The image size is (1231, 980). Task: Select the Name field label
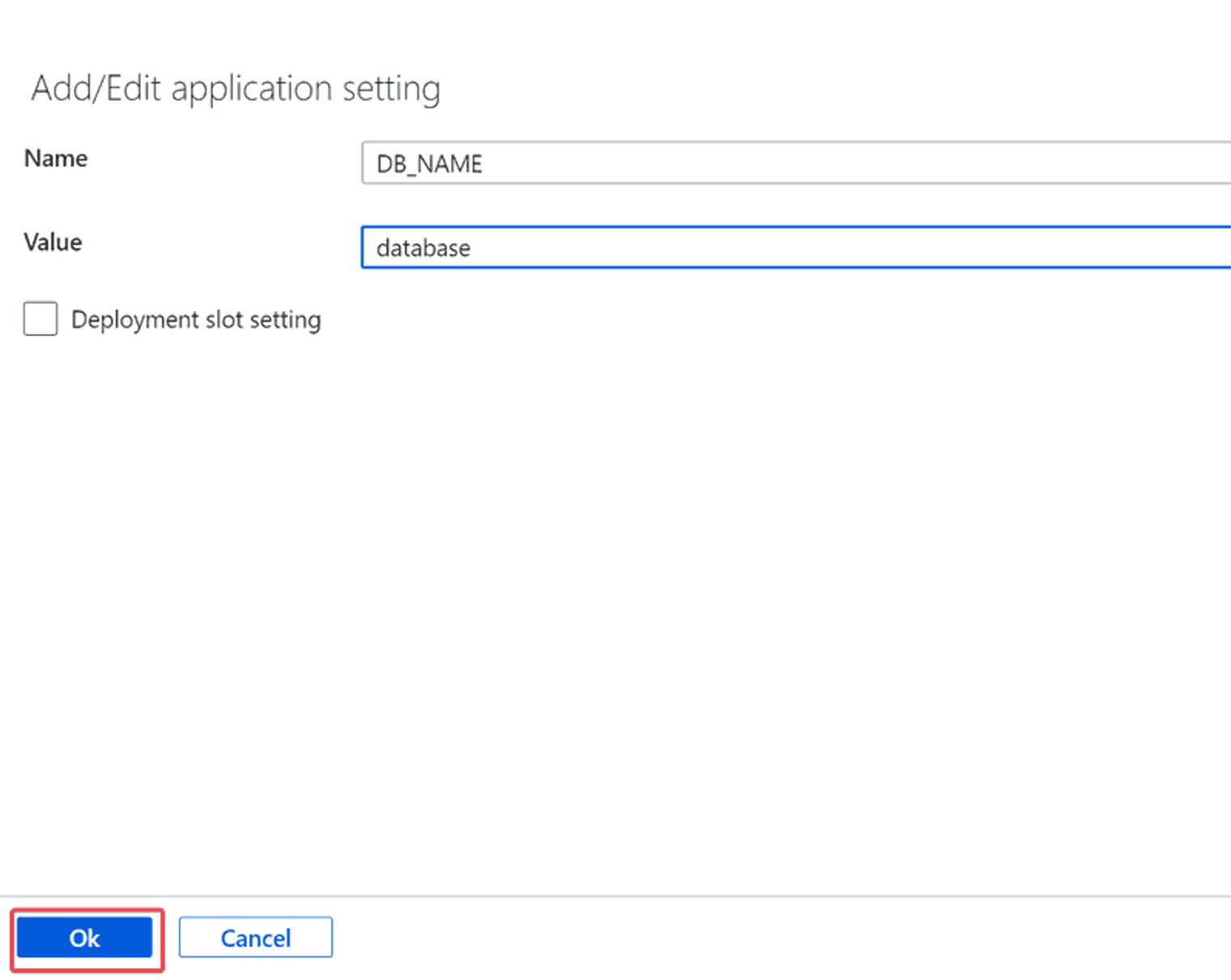pyautogui.click(x=56, y=158)
